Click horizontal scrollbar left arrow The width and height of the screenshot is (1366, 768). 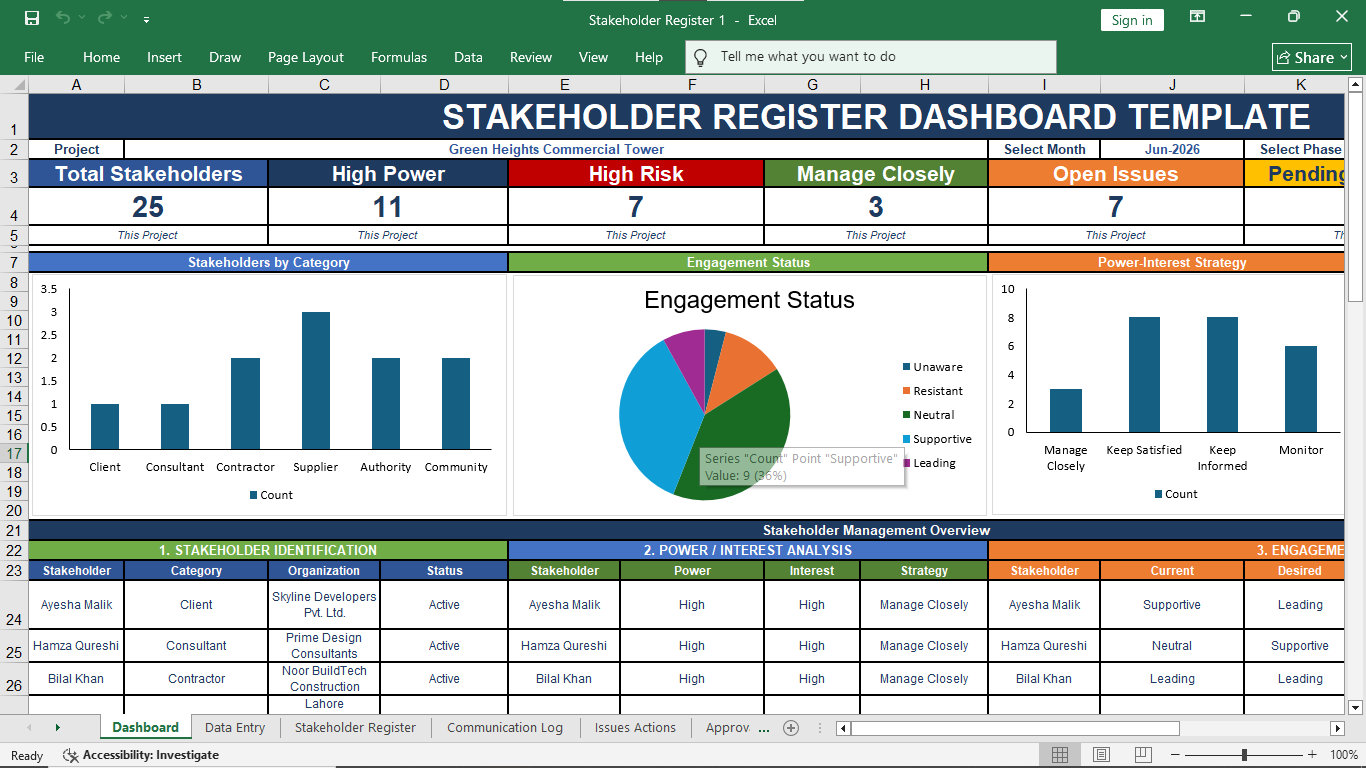point(844,728)
